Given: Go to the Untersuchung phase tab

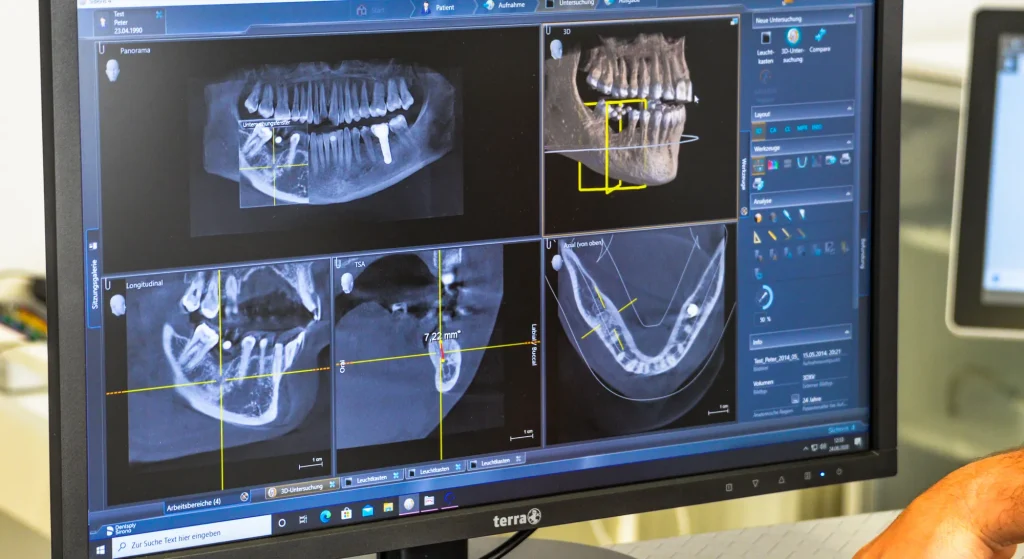Looking at the screenshot, I should (x=569, y=3).
